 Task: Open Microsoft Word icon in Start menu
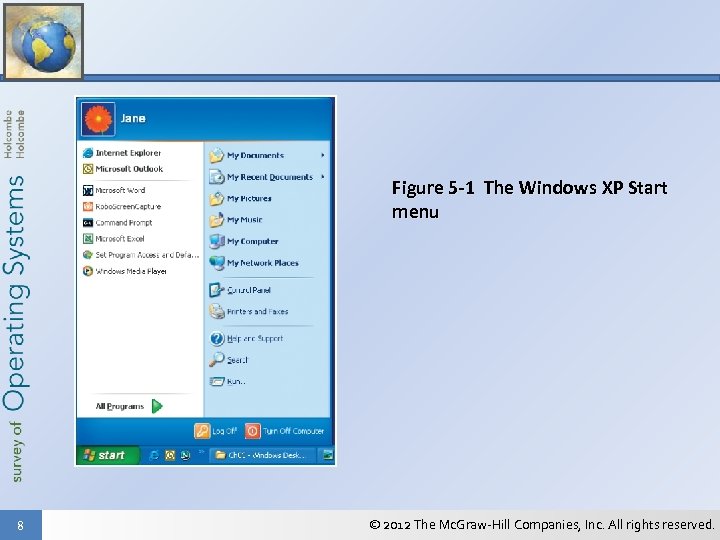tap(88, 190)
